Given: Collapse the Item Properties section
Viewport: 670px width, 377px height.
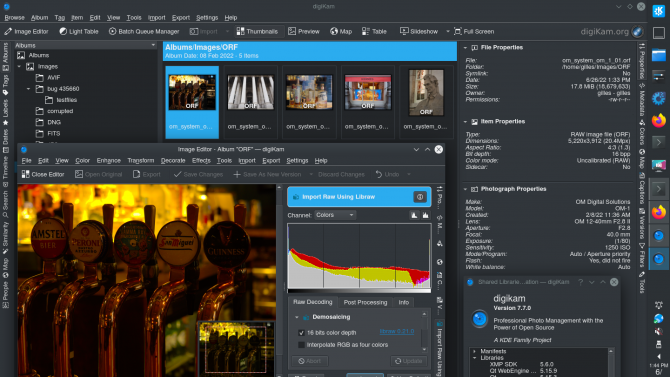Looking at the screenshot, I should (465, 122).
